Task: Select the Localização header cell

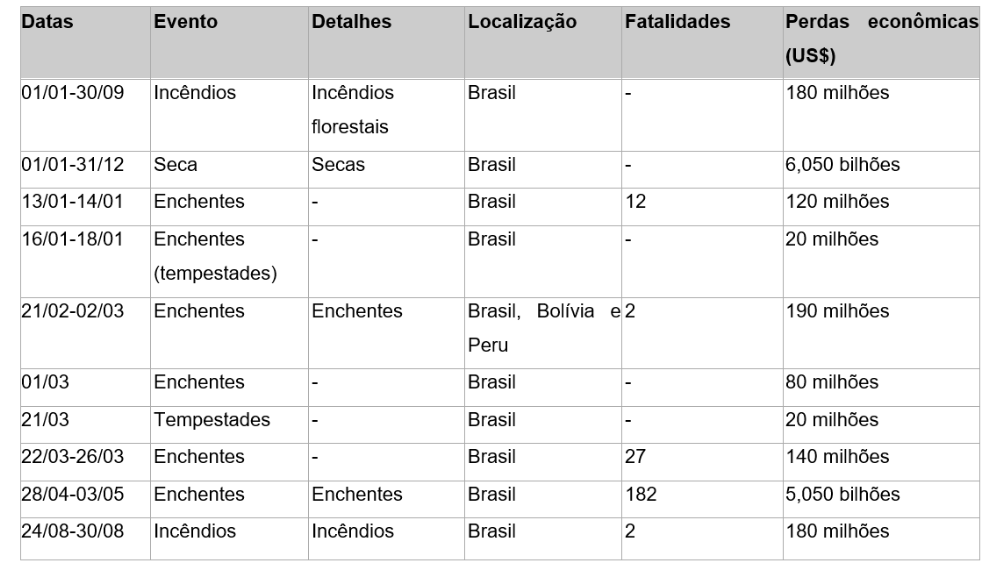Action: coord(543,43)
